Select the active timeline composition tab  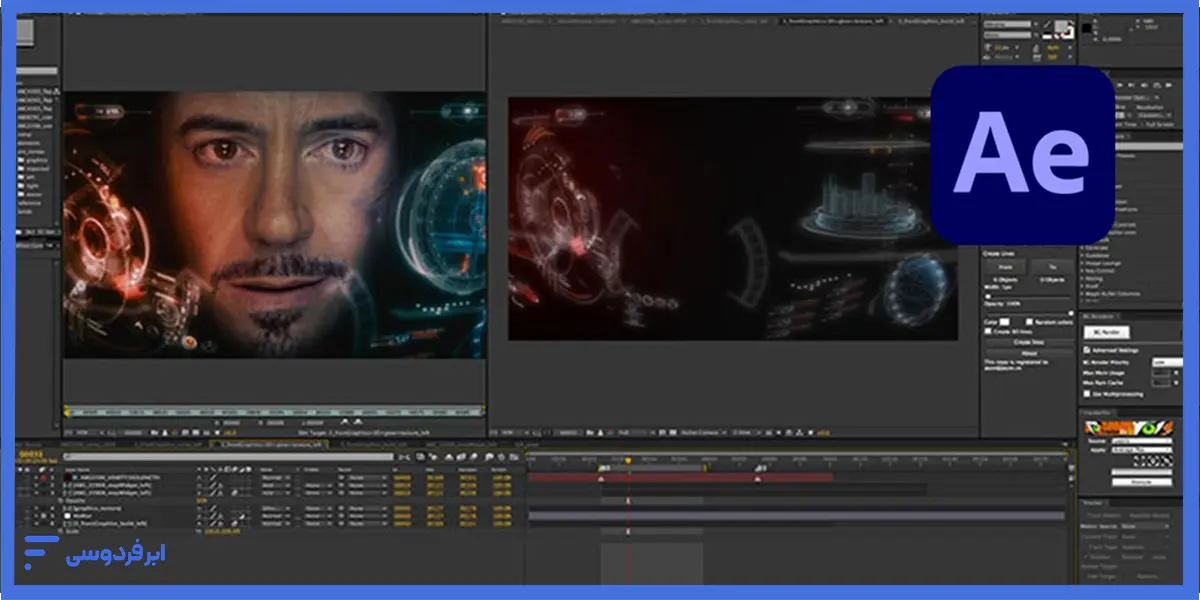click(270, 445)
